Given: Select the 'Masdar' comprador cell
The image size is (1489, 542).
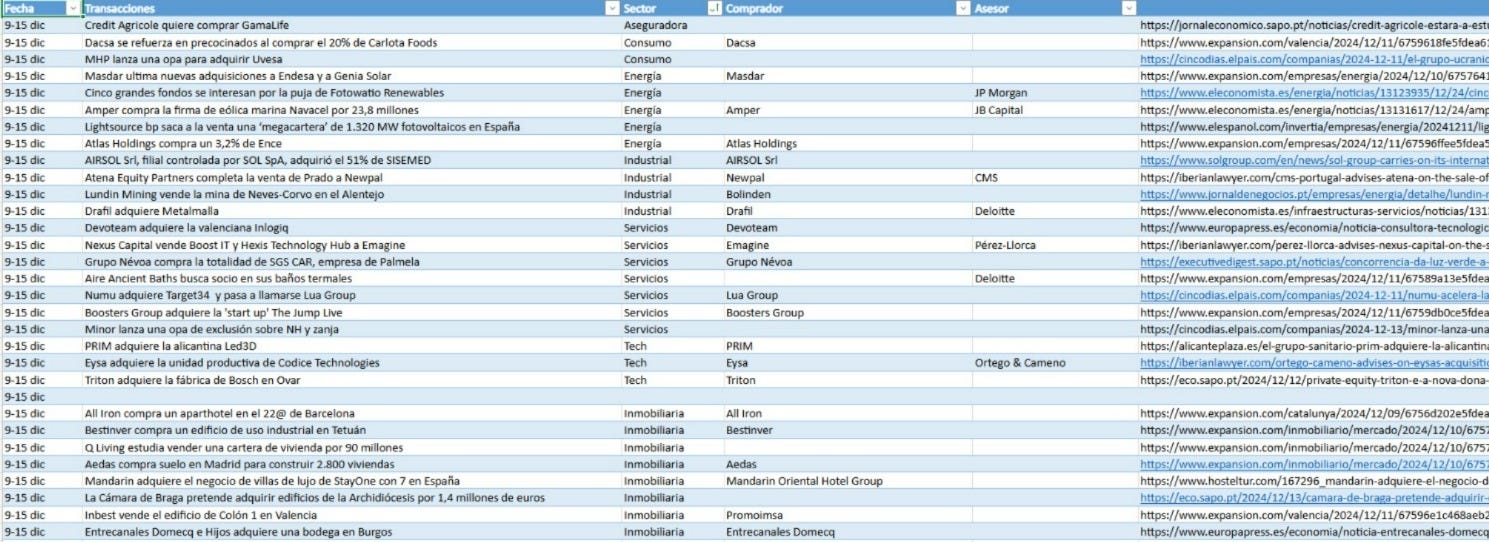Looking at the screenshot, I should [x=847, y=76].
